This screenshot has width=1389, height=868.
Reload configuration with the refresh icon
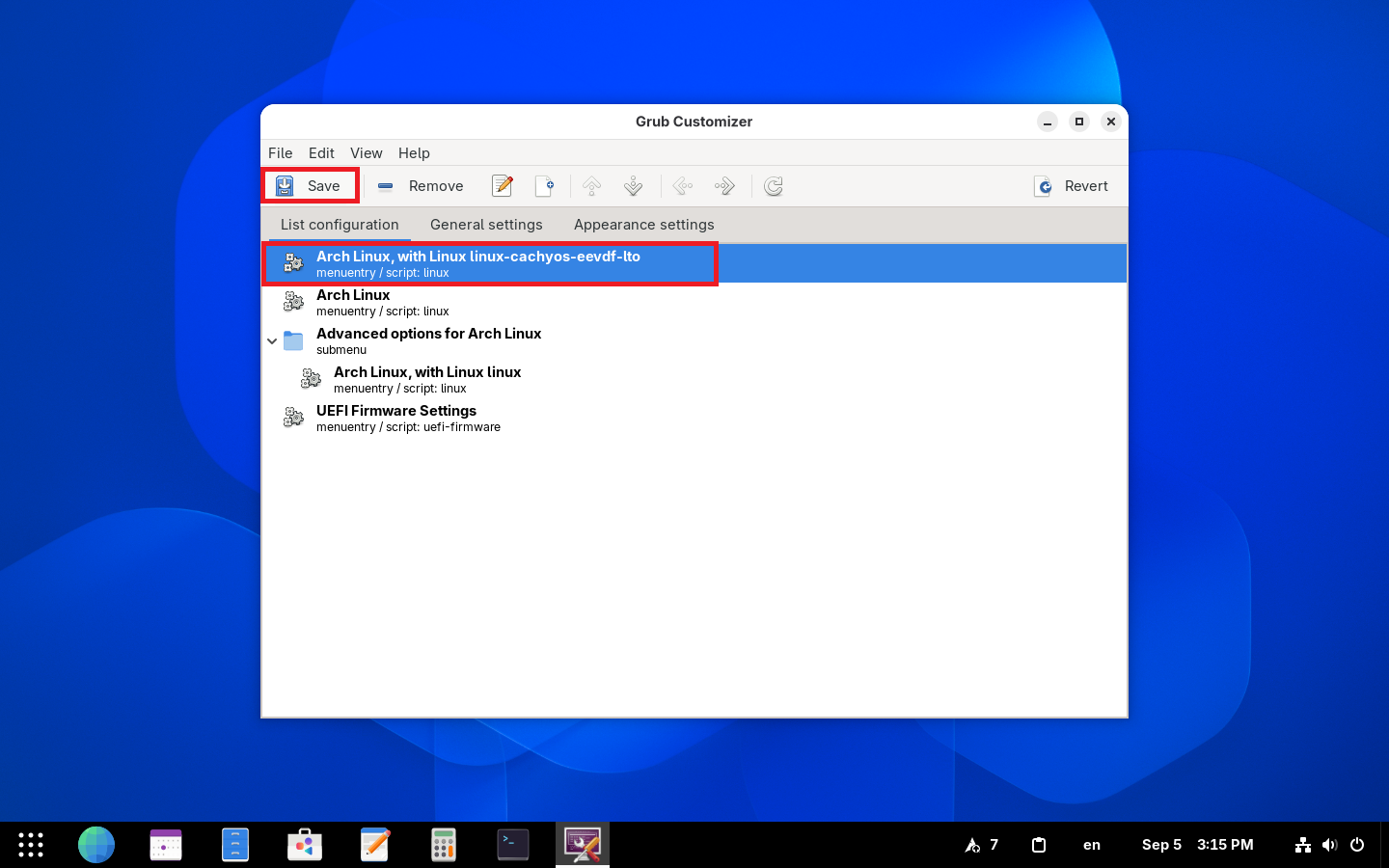(774, 186)
